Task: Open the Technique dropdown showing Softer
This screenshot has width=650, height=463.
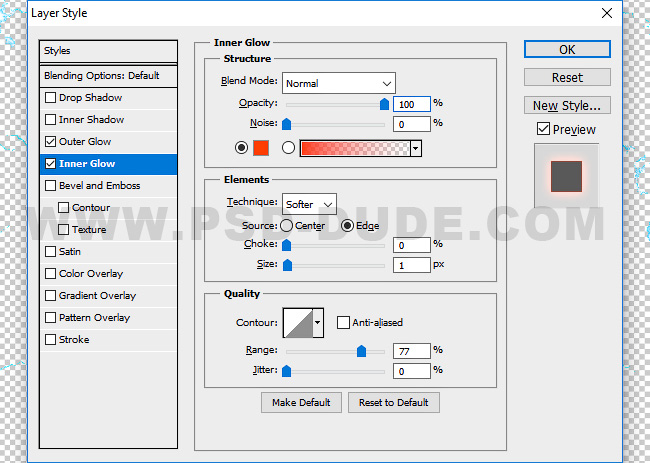Action: click(x=309, y=204)
